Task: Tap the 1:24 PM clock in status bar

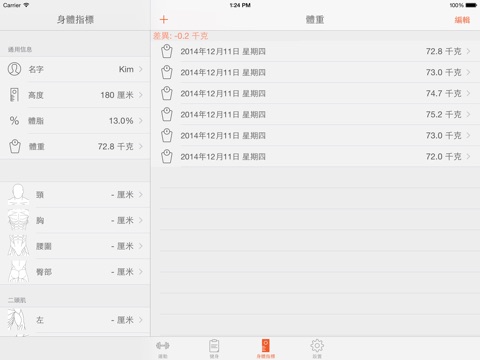Action: pos(240,5)
